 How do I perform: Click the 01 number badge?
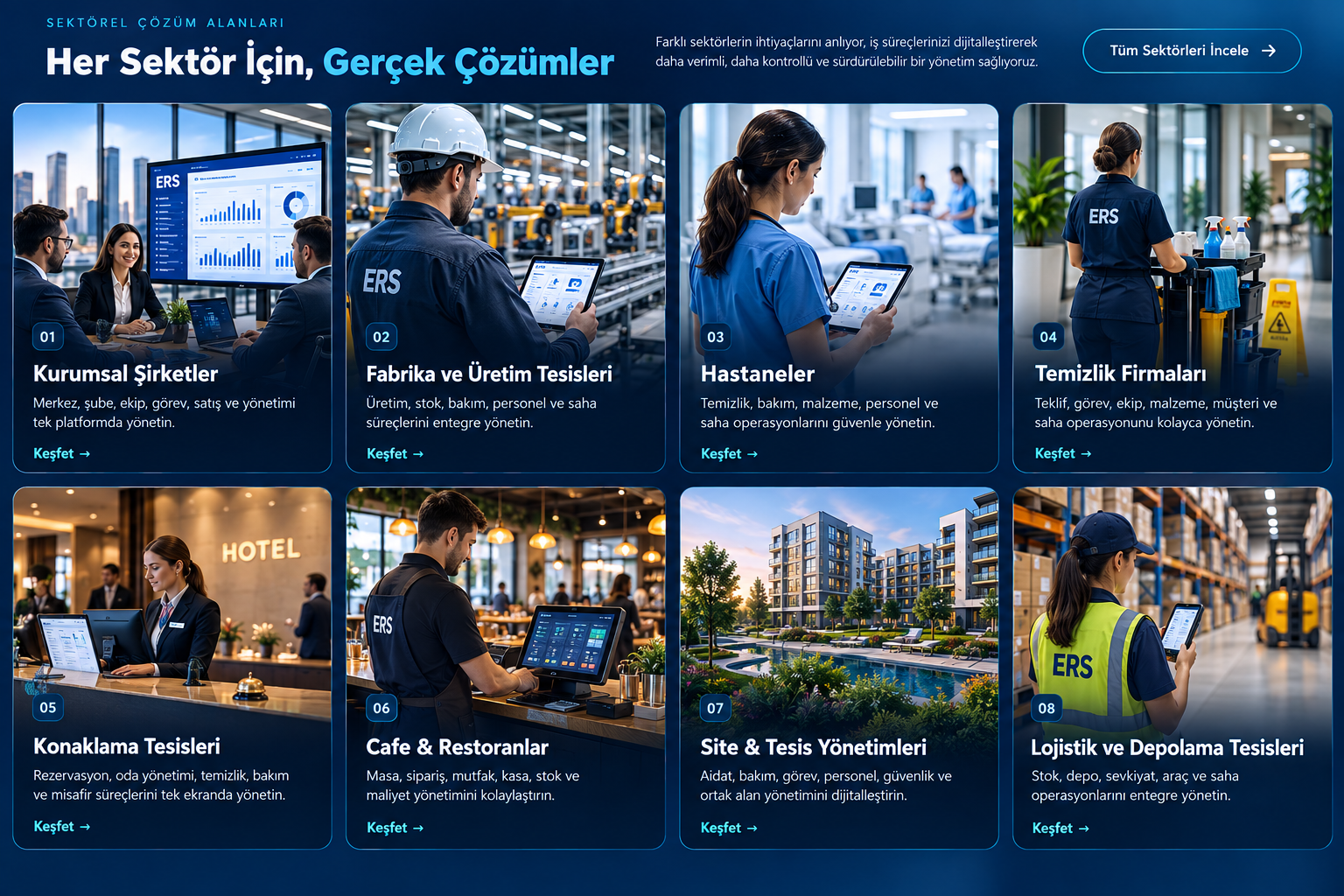click(48, 337)
